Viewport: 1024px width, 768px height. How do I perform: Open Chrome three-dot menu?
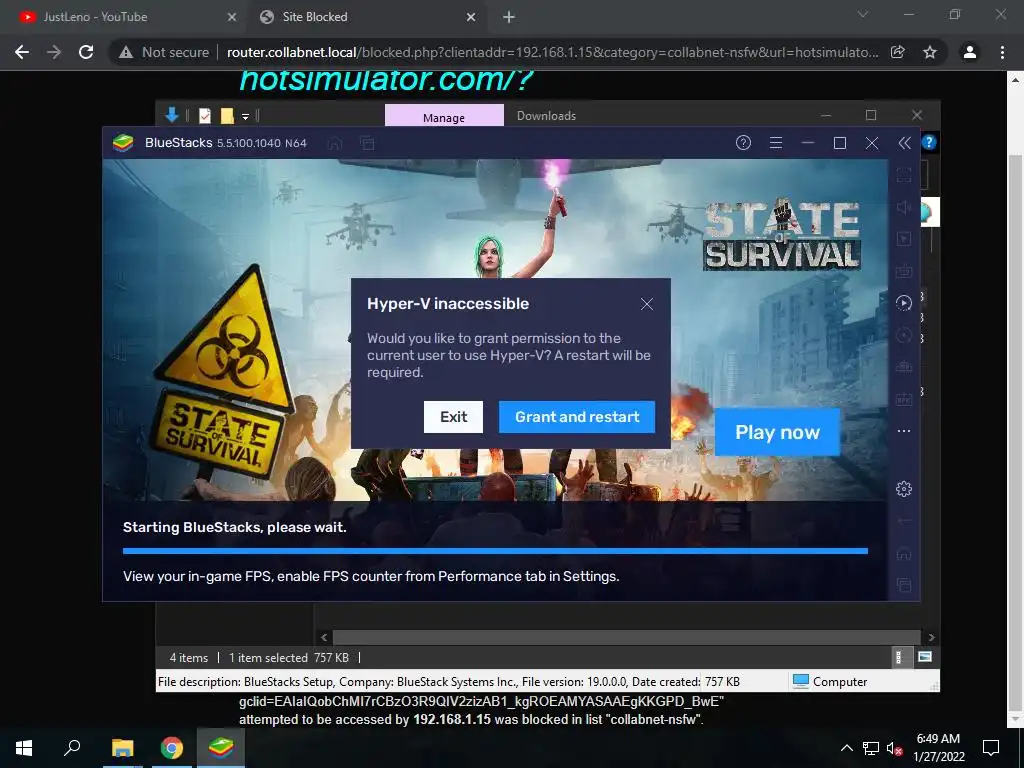(1002, 52)
